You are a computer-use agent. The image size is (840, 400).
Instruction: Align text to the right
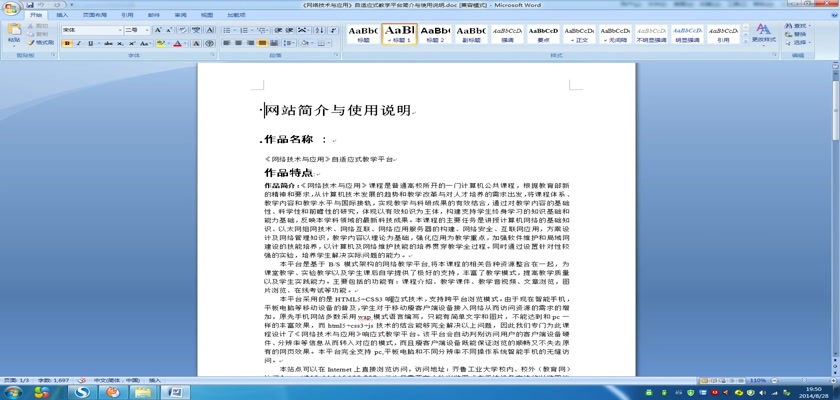pyautogui.click(x=250, y=43)
